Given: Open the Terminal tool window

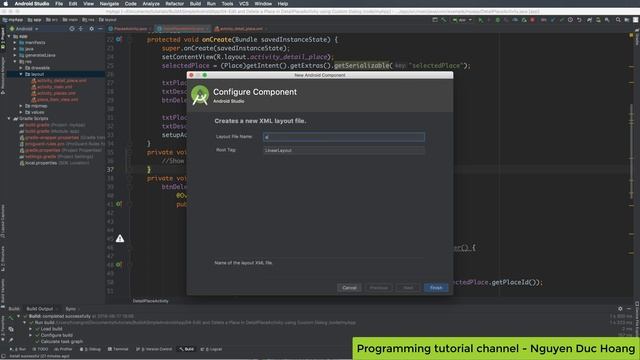Looking at the screenshot, I should [x=118, y=349].
